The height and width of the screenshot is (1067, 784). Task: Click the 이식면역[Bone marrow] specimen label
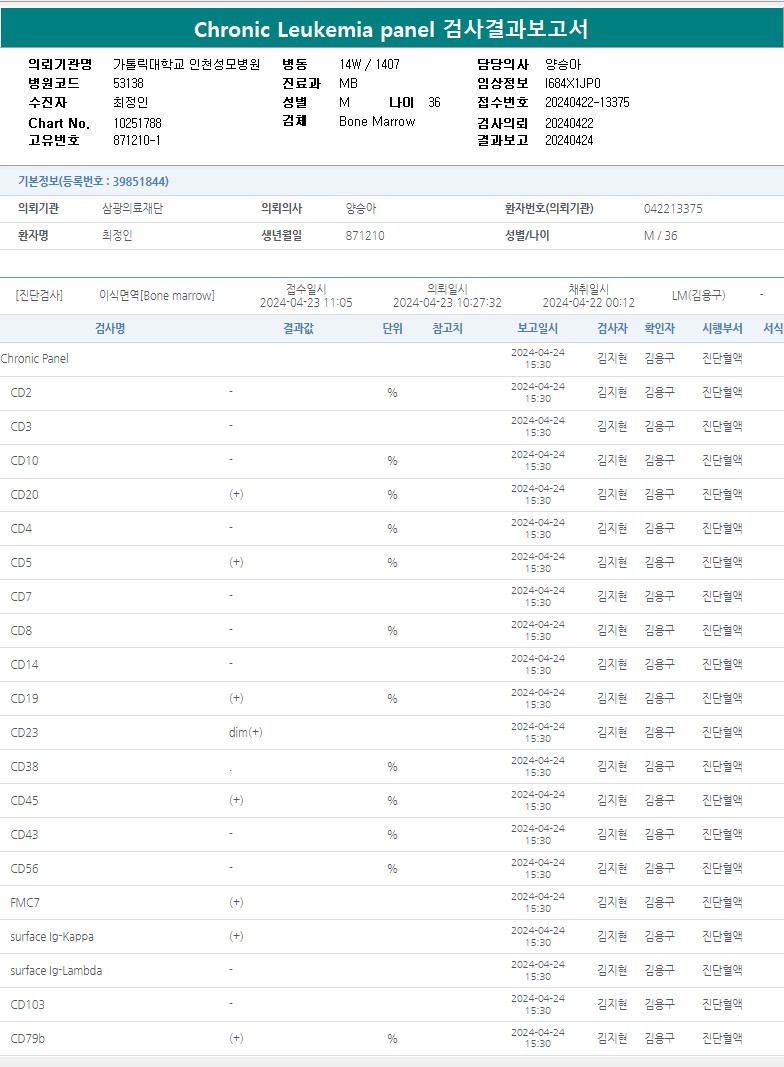coord(157,296)
